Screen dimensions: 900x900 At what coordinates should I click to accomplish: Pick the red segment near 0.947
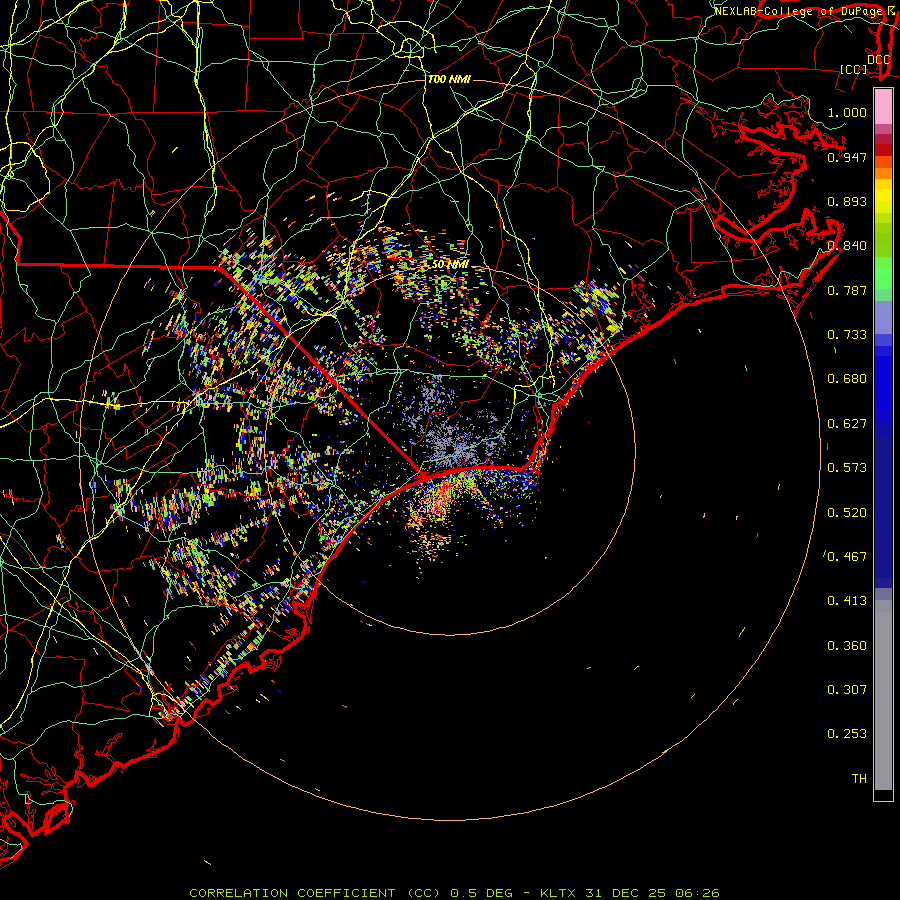tap(883, 150)
